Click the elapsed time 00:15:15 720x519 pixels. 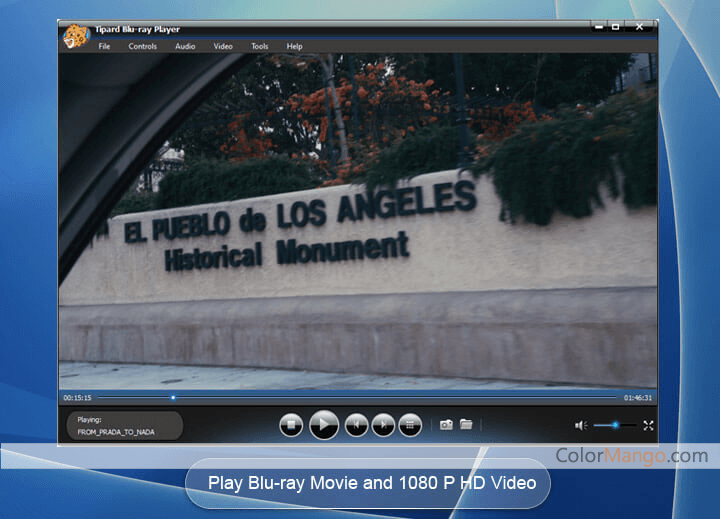(77, 398)
